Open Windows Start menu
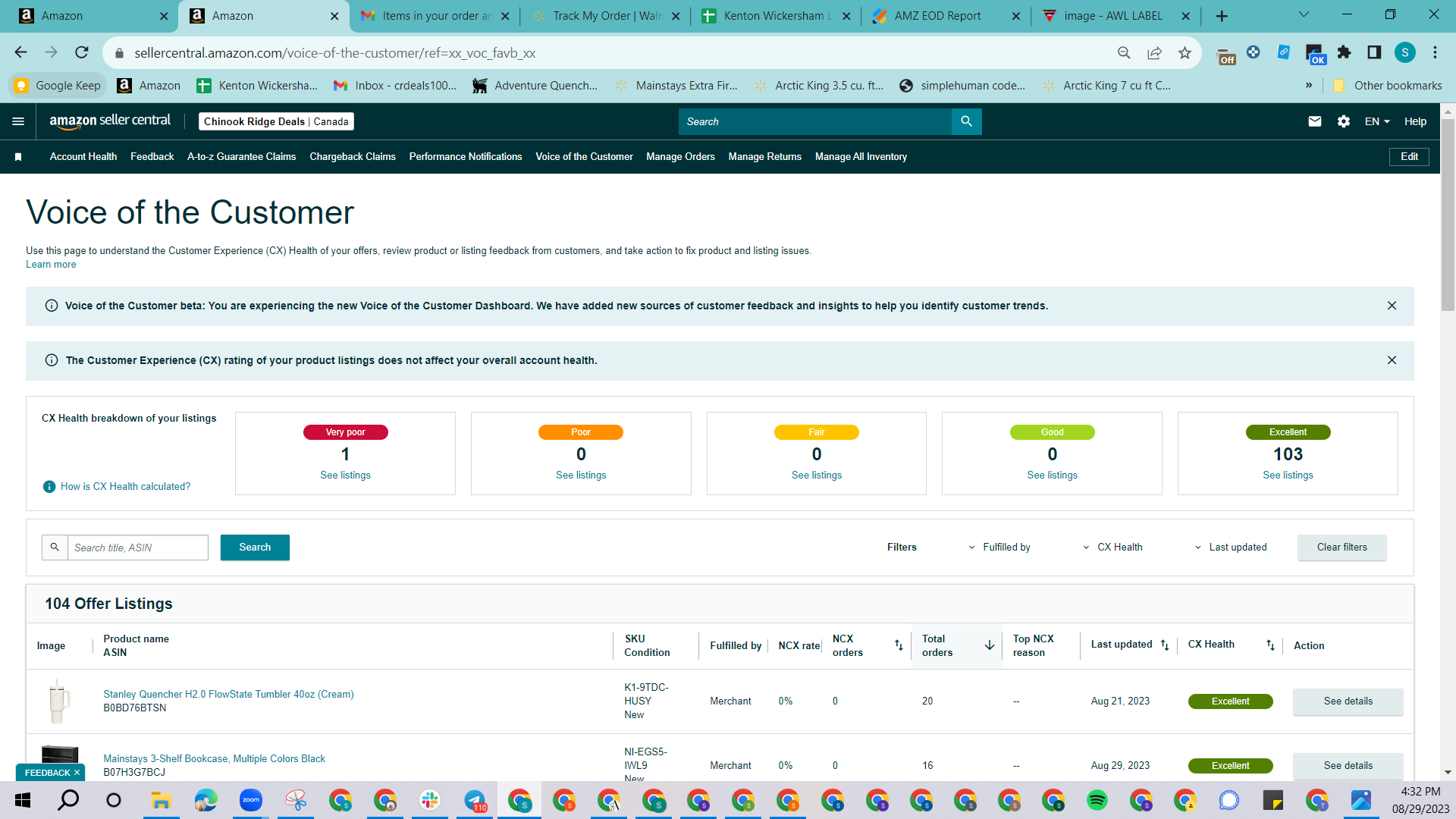The width and height of the screenshot is (1456, 819). [x=23, y=800]
